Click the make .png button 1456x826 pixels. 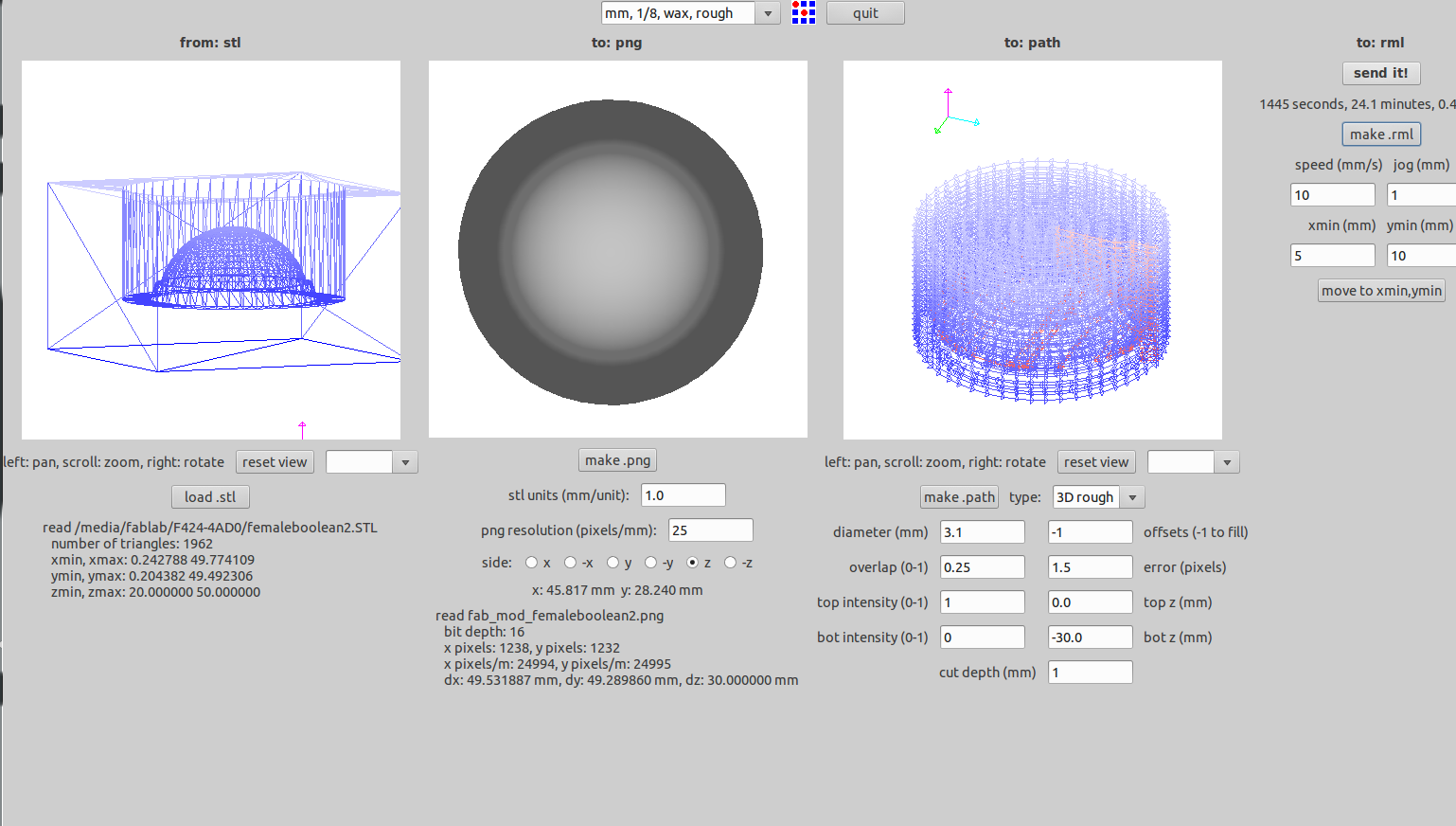point(617,460)
